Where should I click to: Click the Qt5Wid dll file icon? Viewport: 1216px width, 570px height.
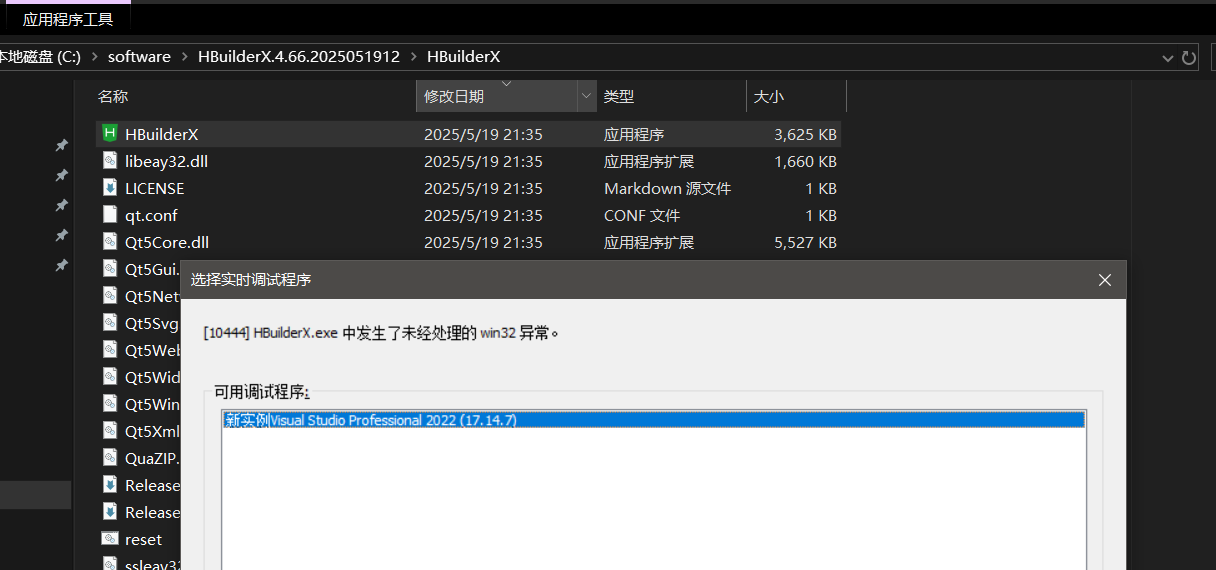click(x=110, y=376)
